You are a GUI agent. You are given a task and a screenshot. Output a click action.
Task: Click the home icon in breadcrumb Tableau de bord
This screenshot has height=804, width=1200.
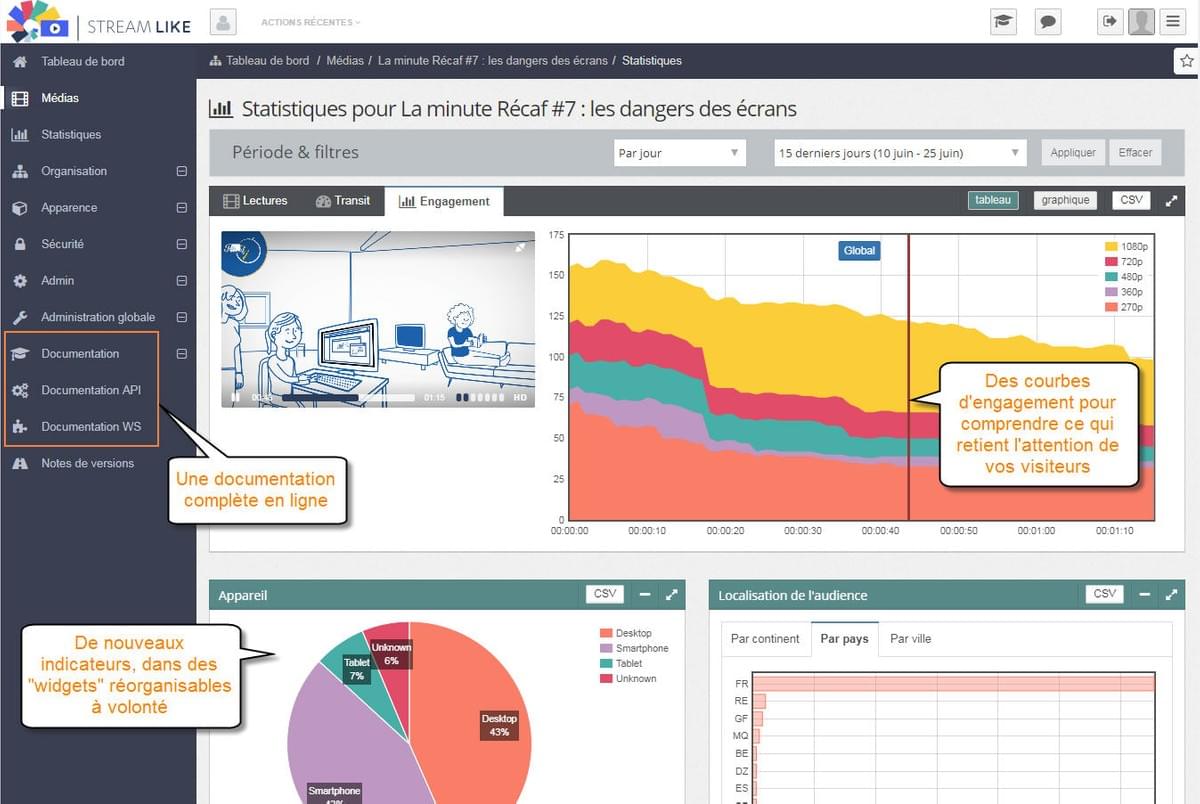click(215, 61)
